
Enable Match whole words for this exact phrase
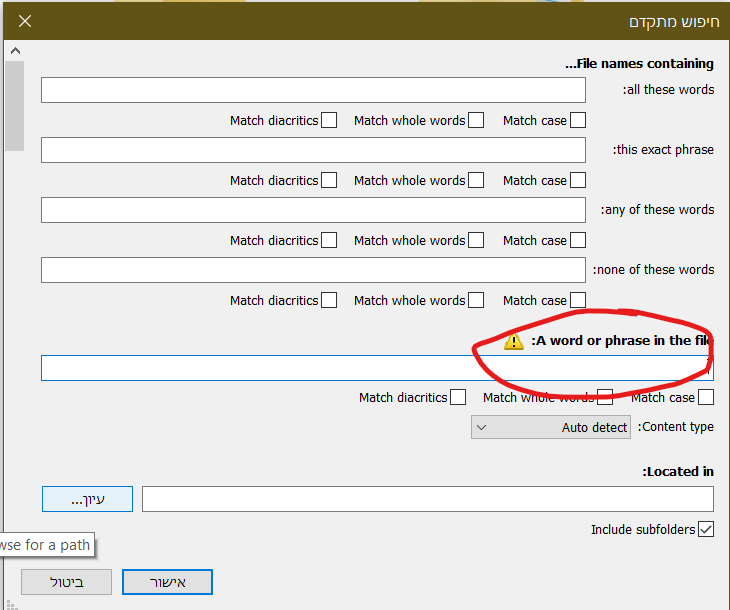pyautogui.click(x=476, y=180)
